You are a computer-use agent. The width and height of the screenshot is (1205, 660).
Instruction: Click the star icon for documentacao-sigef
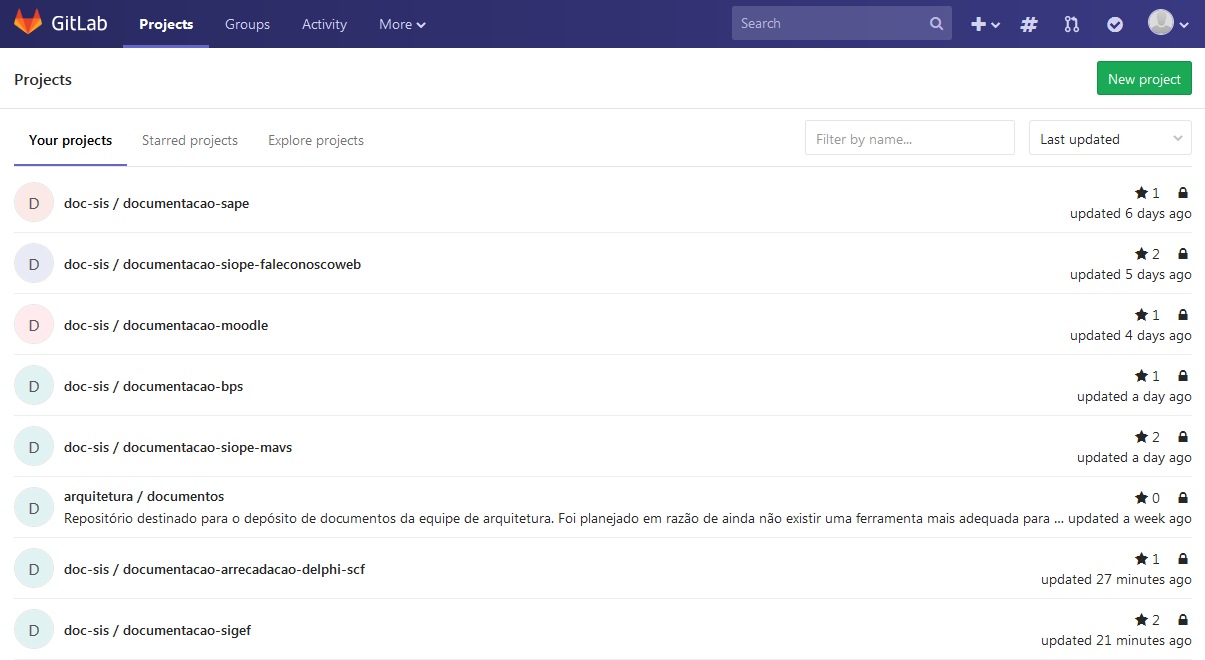tap(1141, 620)
